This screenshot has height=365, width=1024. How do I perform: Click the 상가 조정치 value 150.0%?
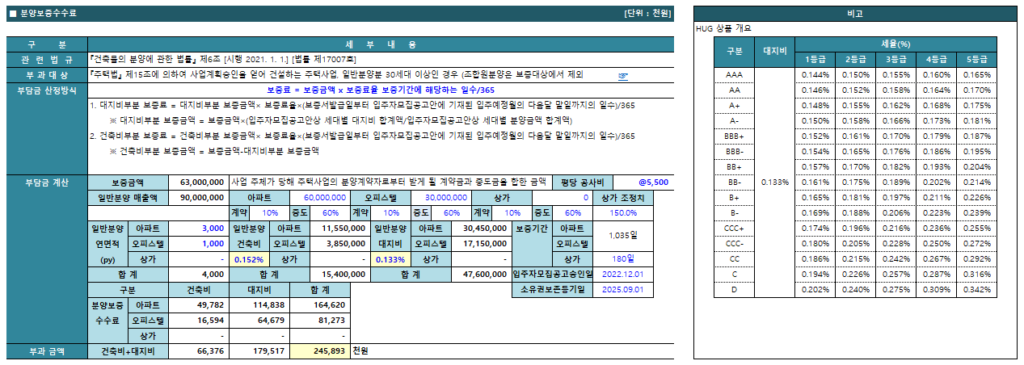tap(623, 212)
